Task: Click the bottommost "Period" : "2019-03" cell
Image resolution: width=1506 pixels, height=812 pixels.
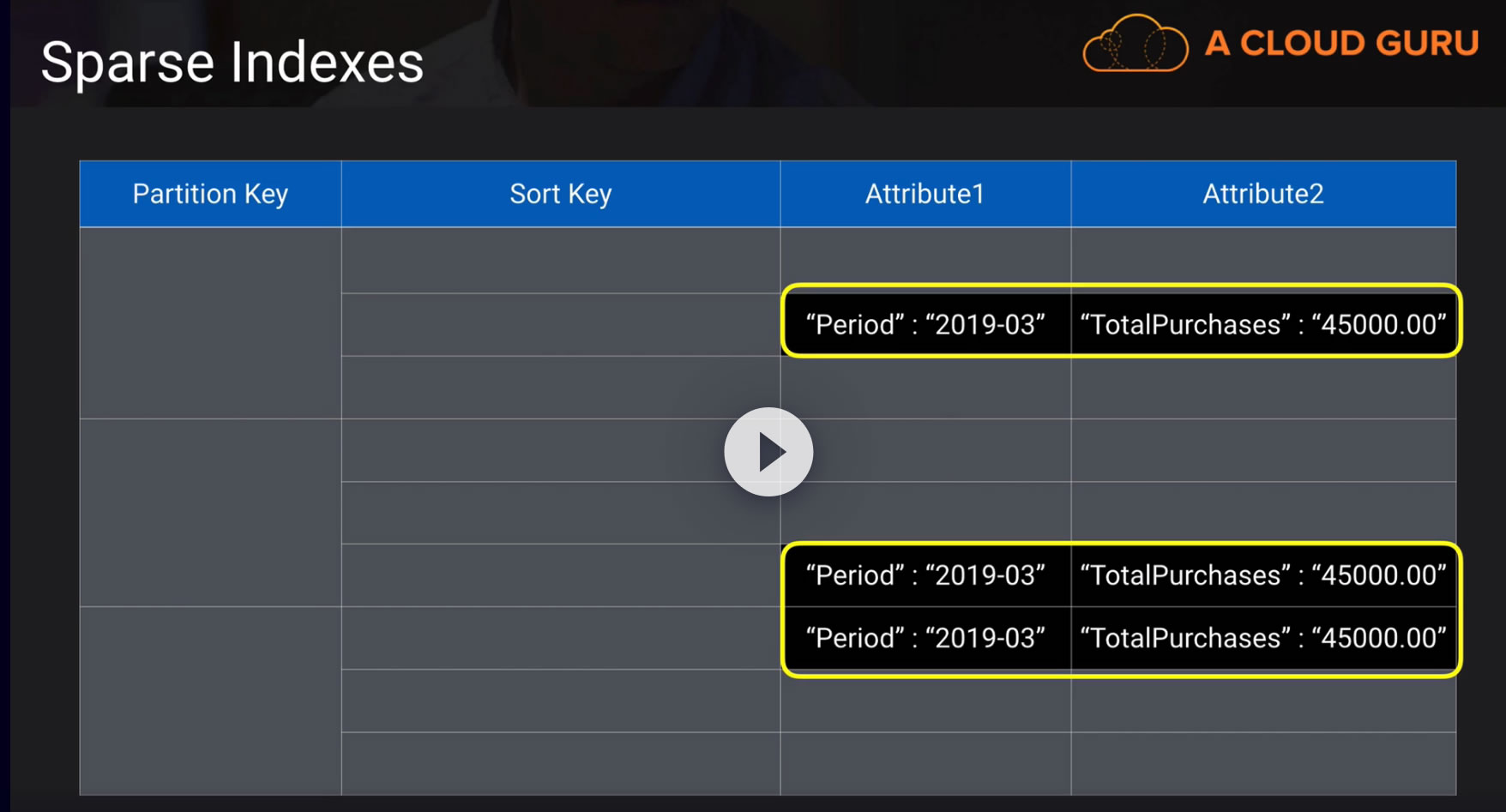Action: point(925,638)
